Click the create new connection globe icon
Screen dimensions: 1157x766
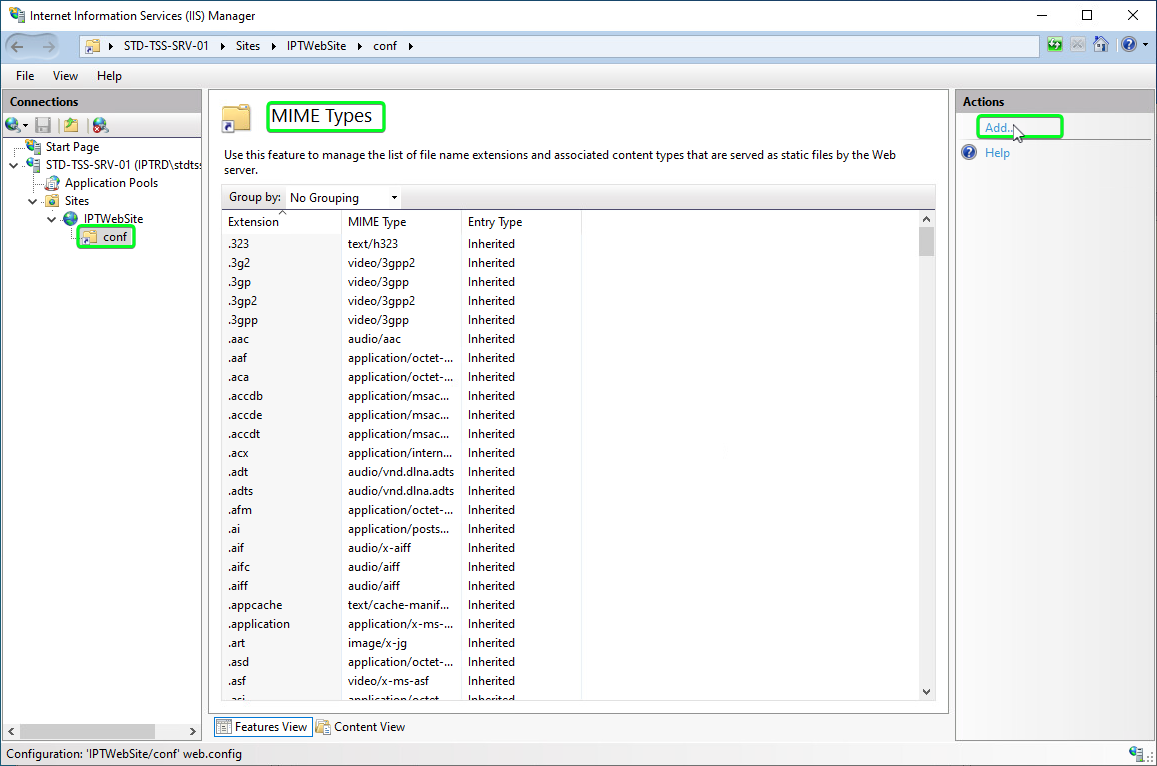(13, 125)
